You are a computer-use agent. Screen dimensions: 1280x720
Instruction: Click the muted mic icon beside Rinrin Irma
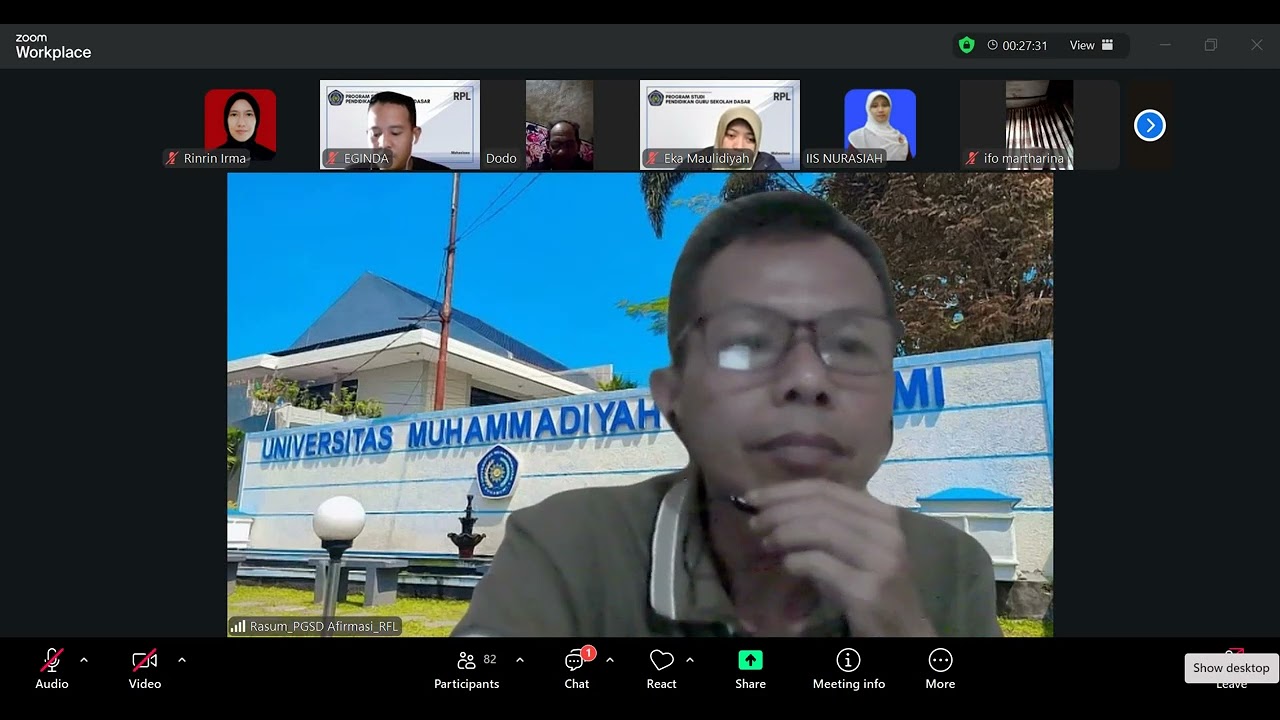pos(172,158)
